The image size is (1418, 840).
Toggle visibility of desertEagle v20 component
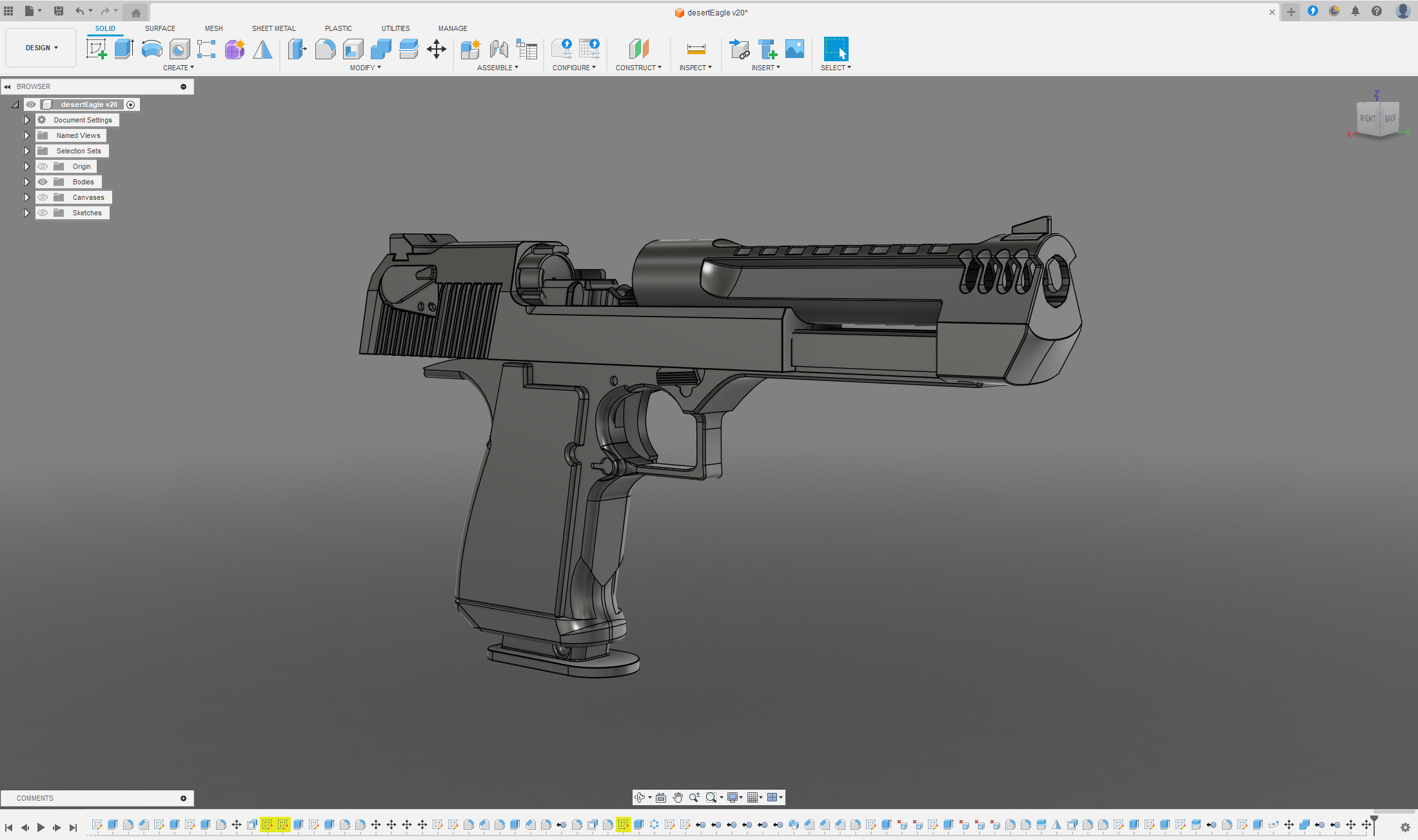click(x=31, y=104)
